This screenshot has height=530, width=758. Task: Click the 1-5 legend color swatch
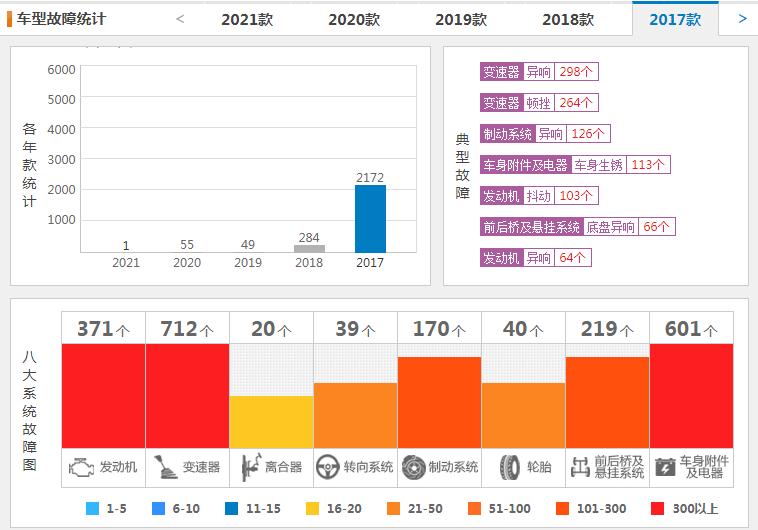[x=92, y=508]
